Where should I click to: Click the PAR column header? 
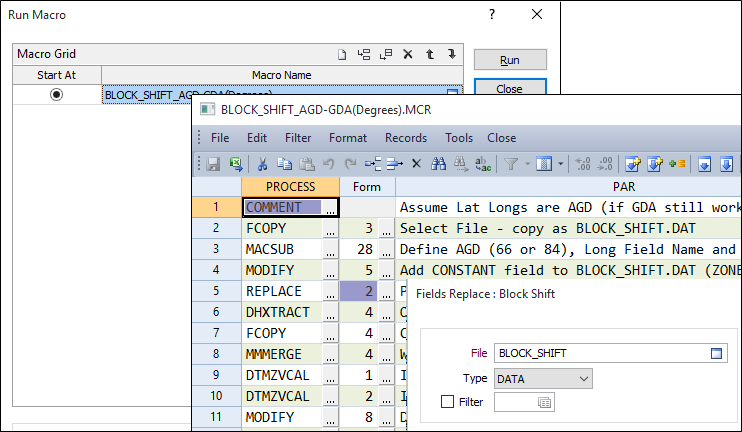(569, 187)
